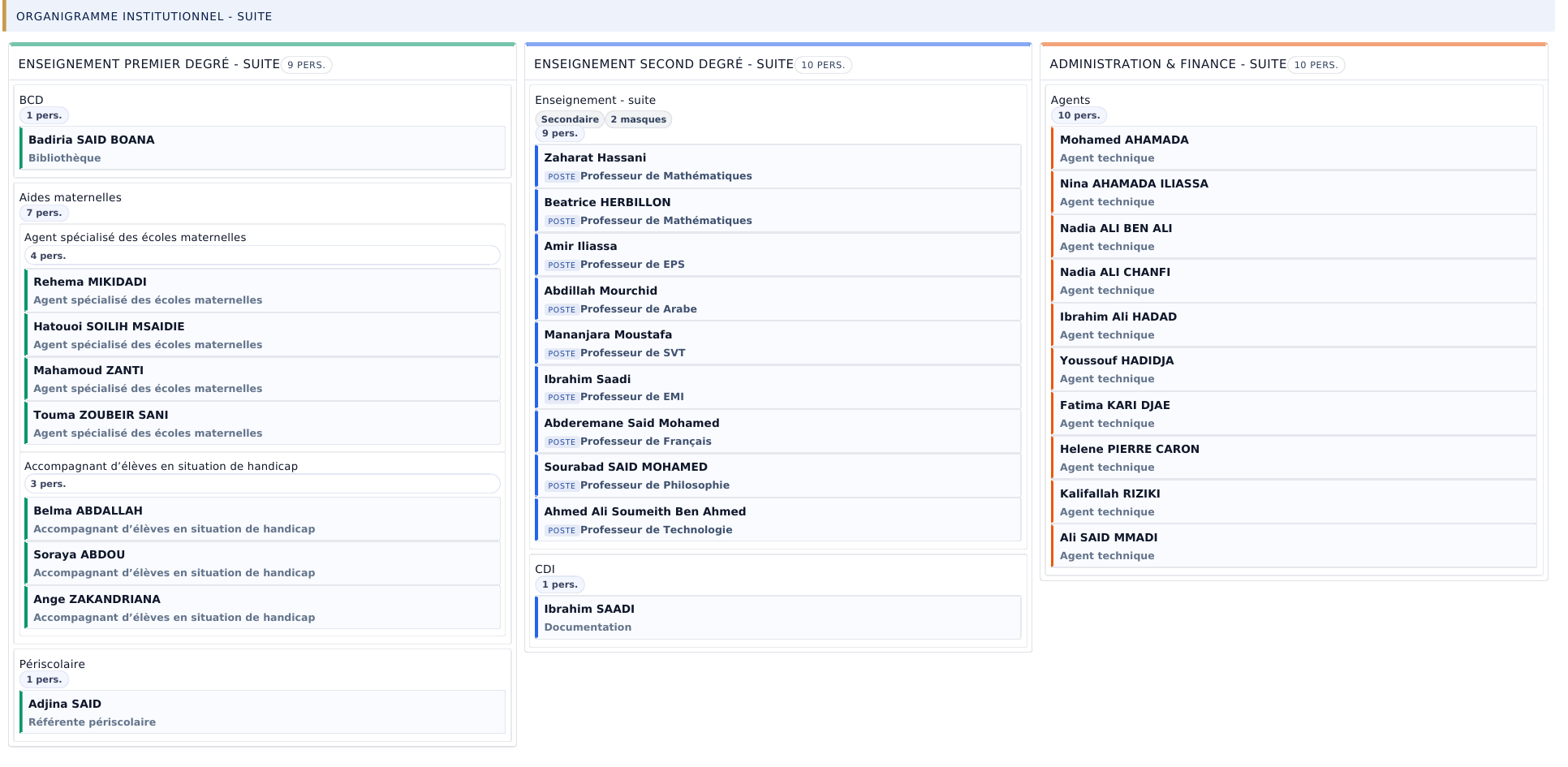The width and height of the screenshot is (1568, 767).
Task: Select the 'Secondaire' tag
Action: (x=570, y=120)
